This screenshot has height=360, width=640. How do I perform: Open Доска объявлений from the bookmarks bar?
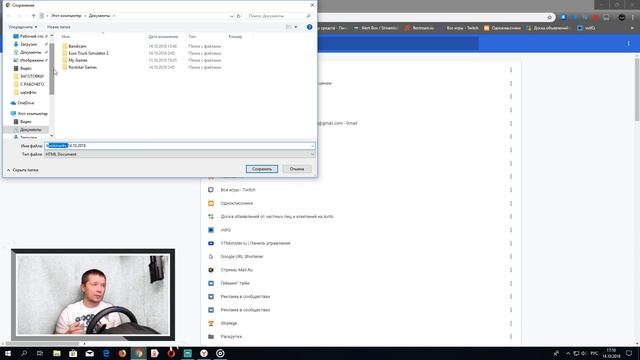547,28
